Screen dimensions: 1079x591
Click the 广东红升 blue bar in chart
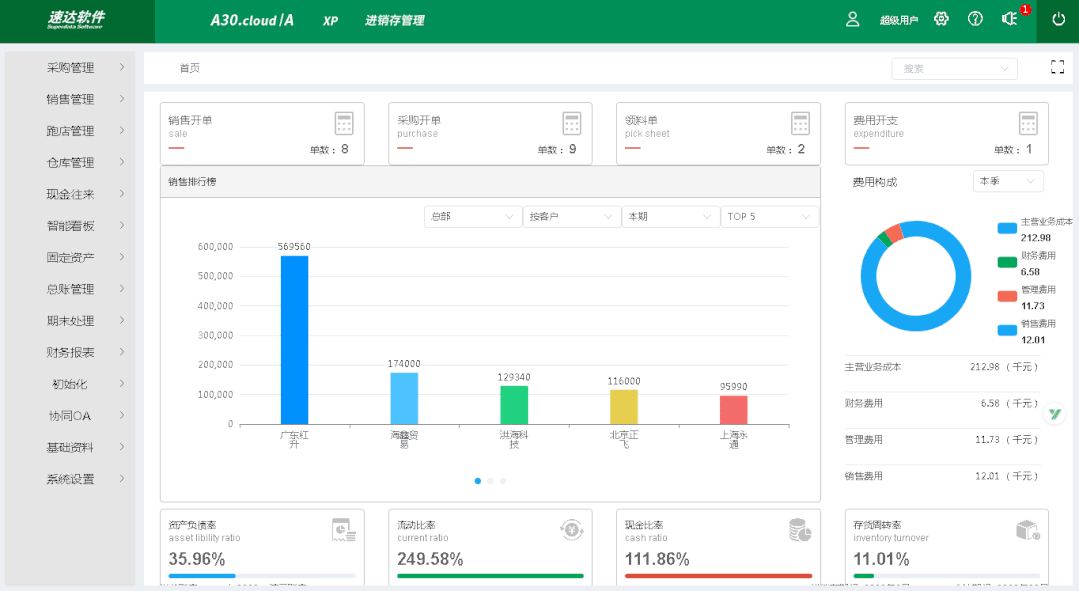click(x=294, y=340)
